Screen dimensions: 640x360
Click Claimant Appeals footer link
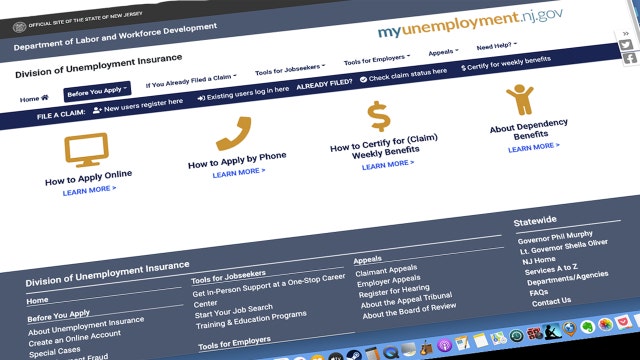pos(386,270)
